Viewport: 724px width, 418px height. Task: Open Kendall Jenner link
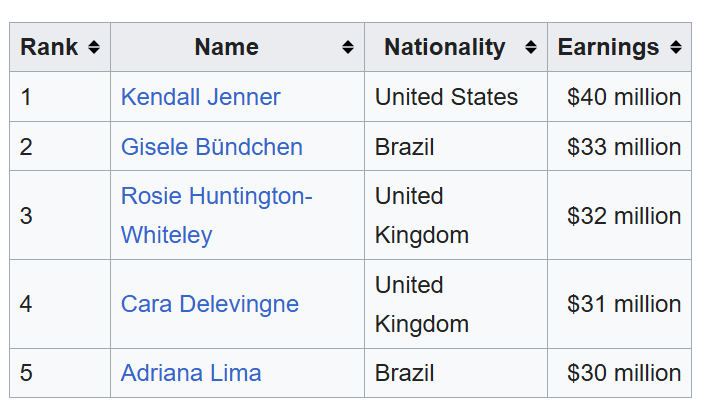pyautogui.click(x=200, y=97)
